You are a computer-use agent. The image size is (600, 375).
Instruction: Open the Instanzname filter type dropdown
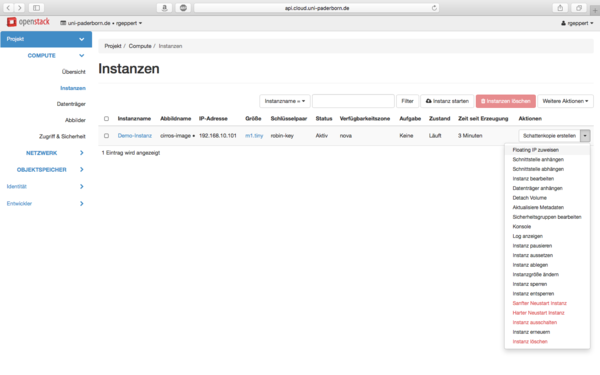[285, 101]
